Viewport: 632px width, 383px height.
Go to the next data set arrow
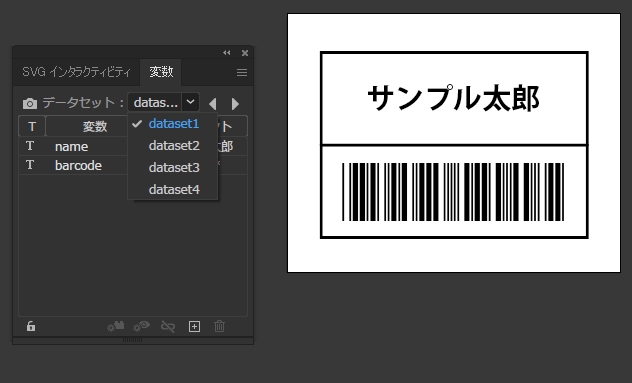(235, 104)
